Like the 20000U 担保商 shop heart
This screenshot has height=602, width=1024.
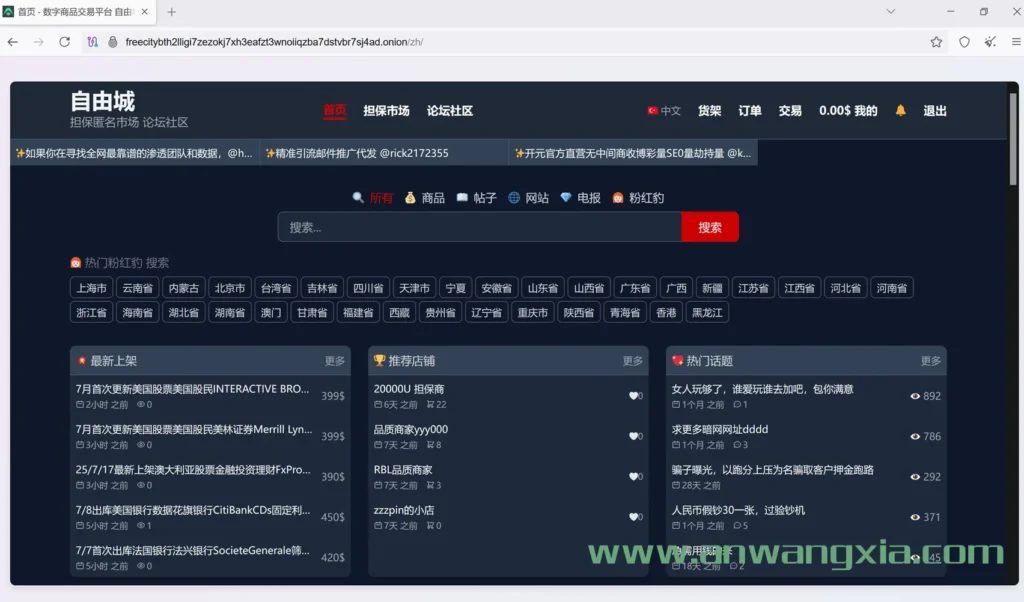point(633,396)
